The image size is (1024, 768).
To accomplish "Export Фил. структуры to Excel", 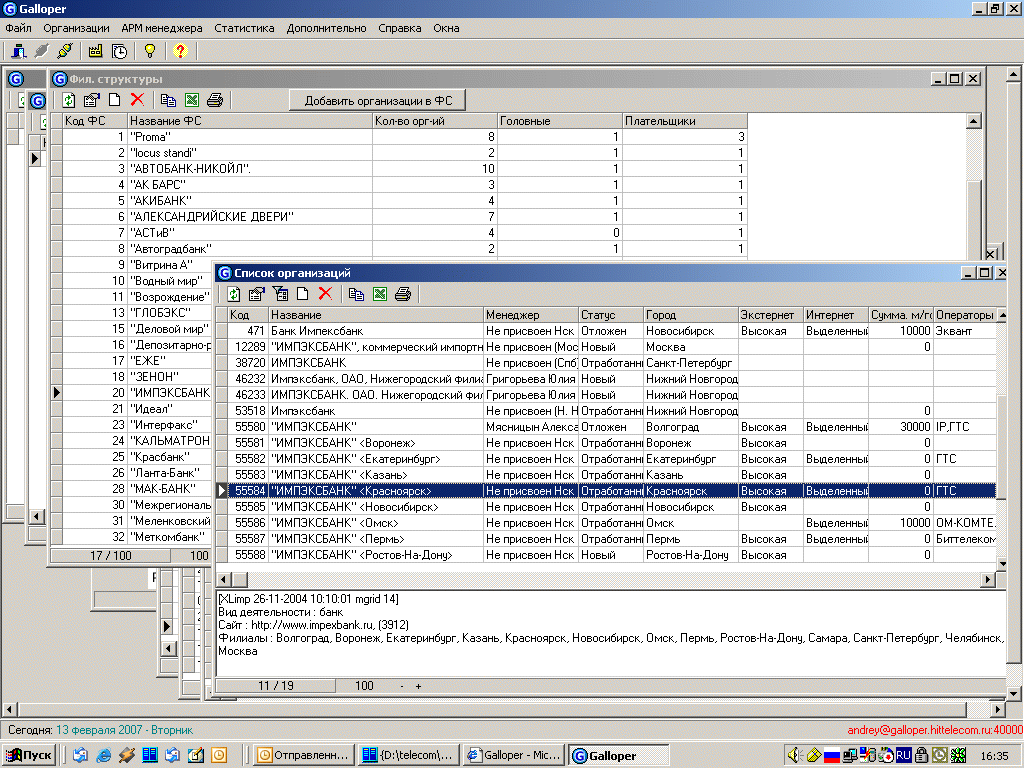I will tap(191, 100).
